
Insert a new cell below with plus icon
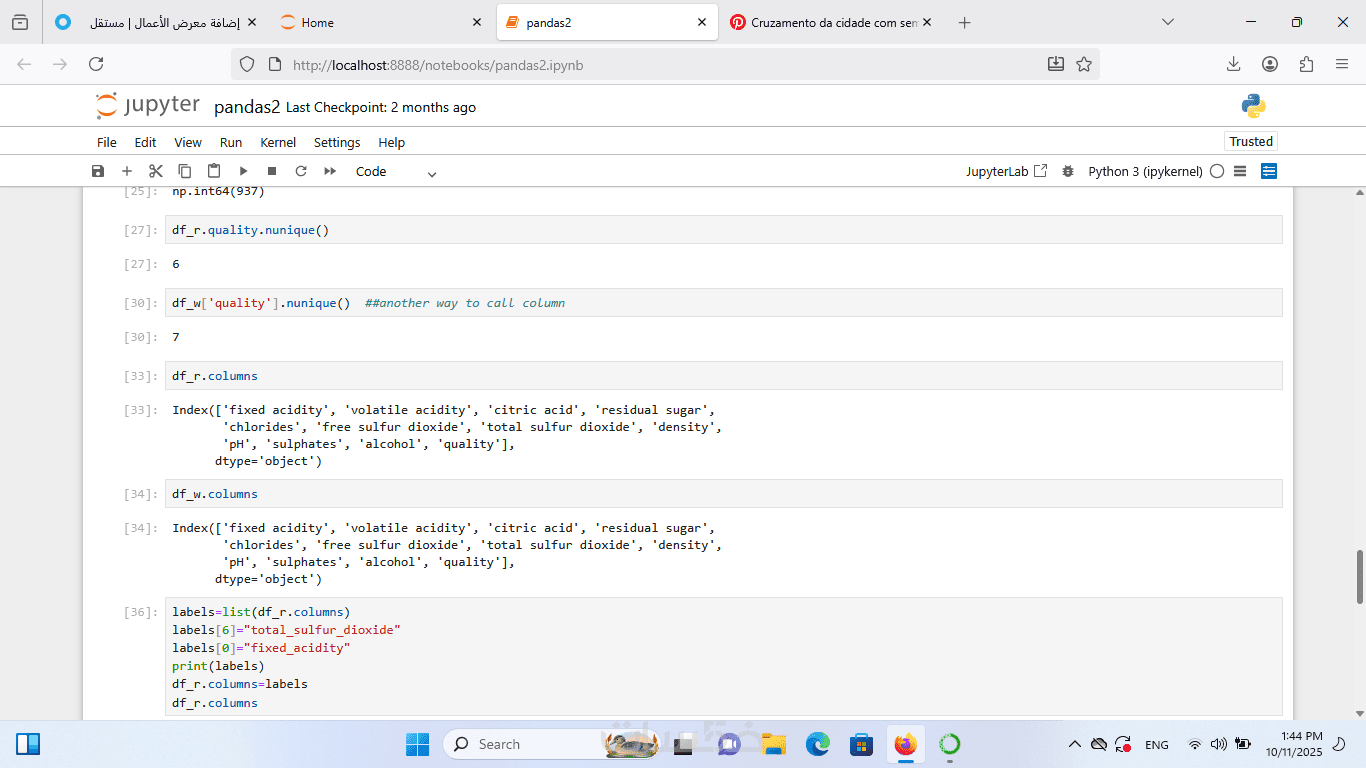[x=127, y=171]
